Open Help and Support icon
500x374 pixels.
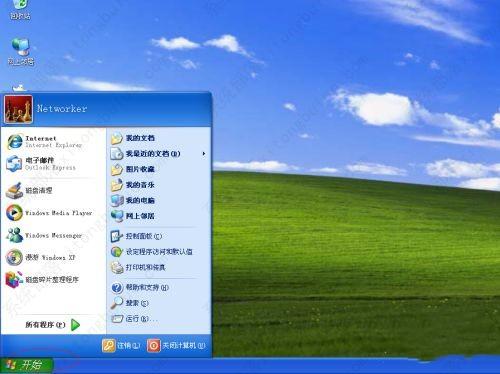pos(117,287)
